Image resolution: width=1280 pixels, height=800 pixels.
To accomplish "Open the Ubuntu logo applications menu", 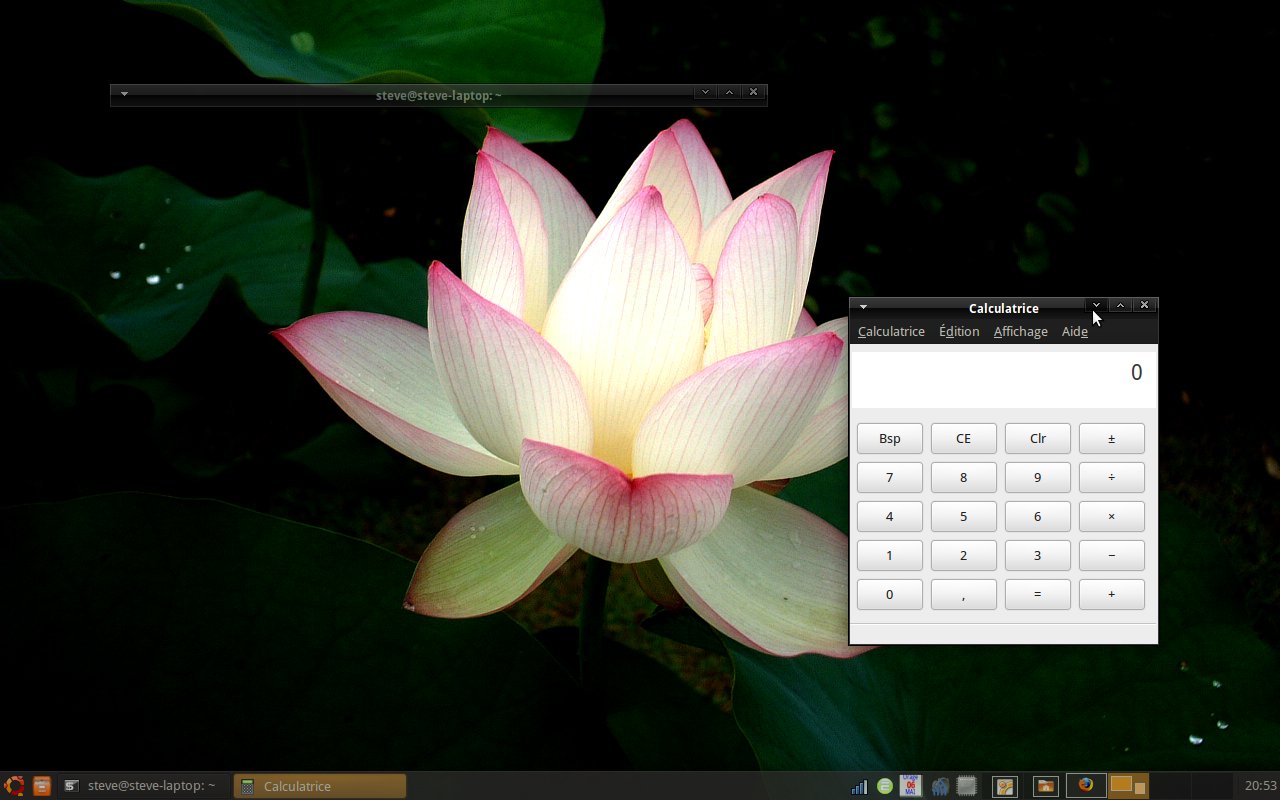I will pos(14,786).
